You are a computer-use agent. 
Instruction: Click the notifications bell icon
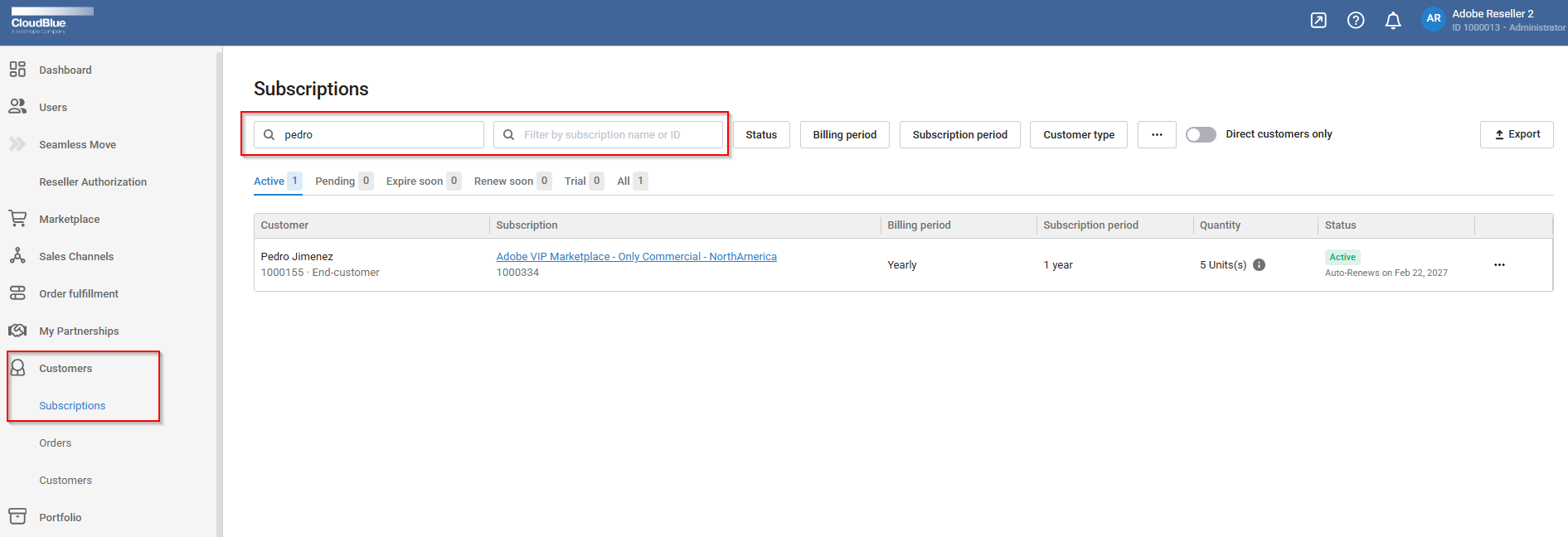click(1393, 21)
